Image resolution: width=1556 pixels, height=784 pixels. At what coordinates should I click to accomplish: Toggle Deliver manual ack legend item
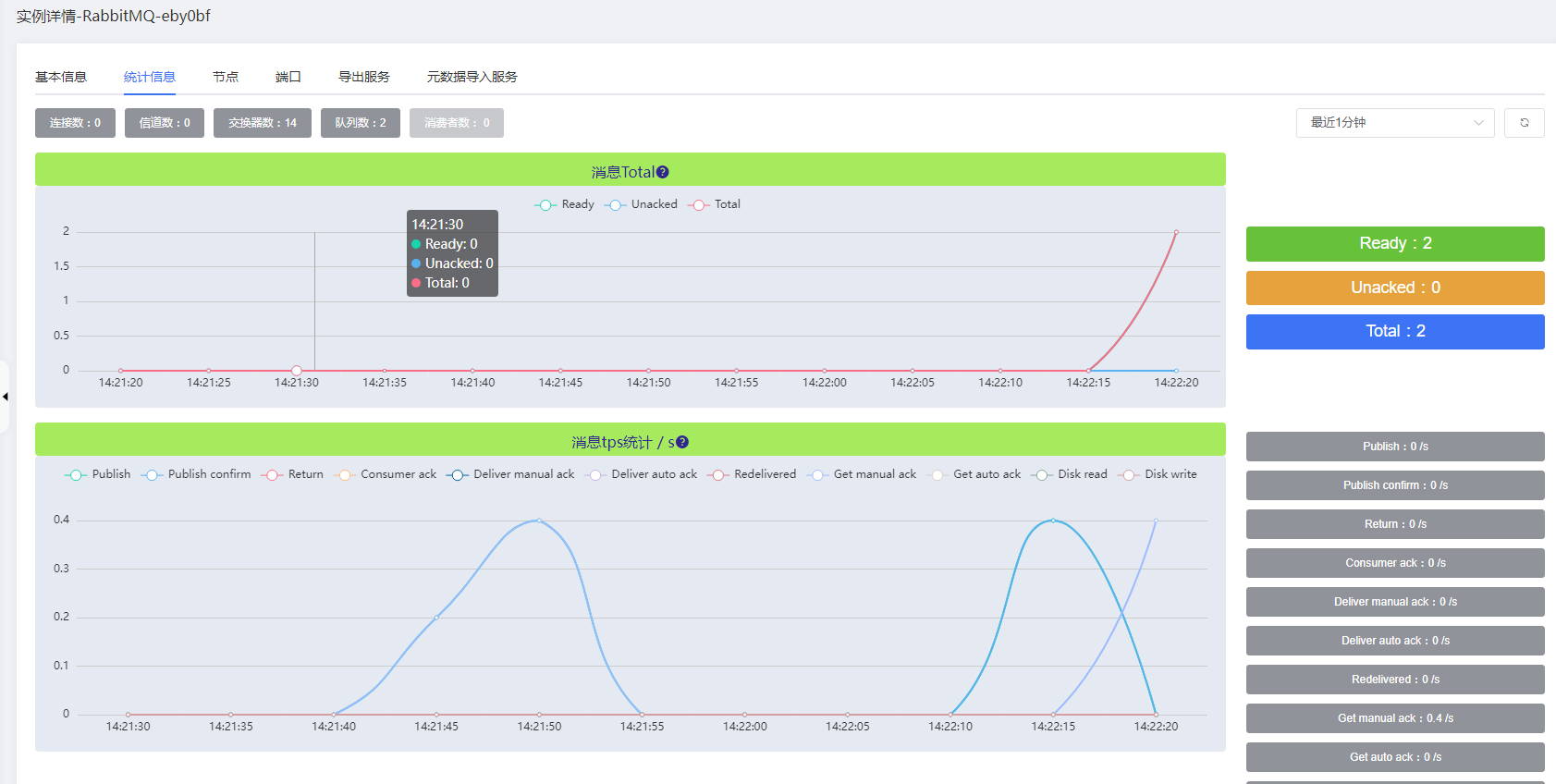click(x=510, y=474)
